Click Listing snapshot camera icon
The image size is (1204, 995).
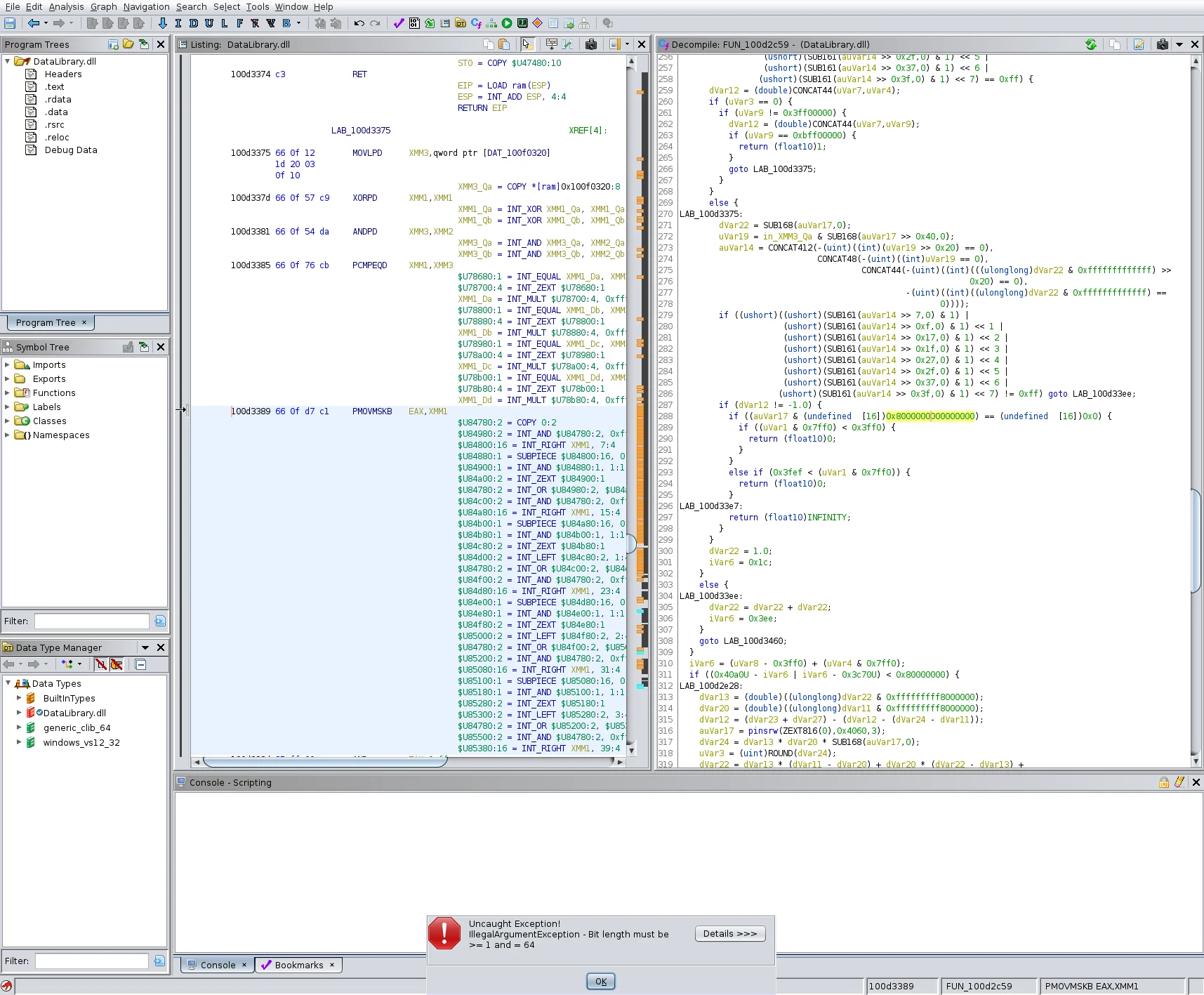pyautogui.click(x=591, y=44)
